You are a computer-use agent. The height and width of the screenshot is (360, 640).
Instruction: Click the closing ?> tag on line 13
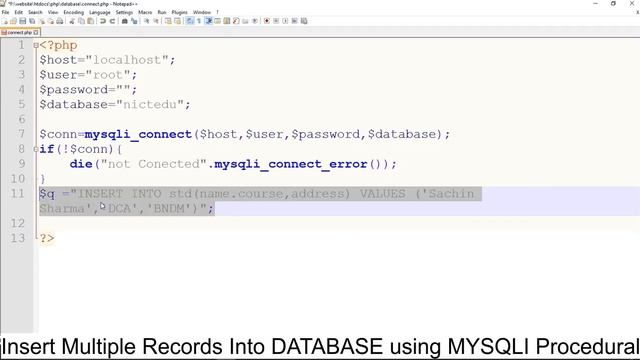(x=47, y=238)
